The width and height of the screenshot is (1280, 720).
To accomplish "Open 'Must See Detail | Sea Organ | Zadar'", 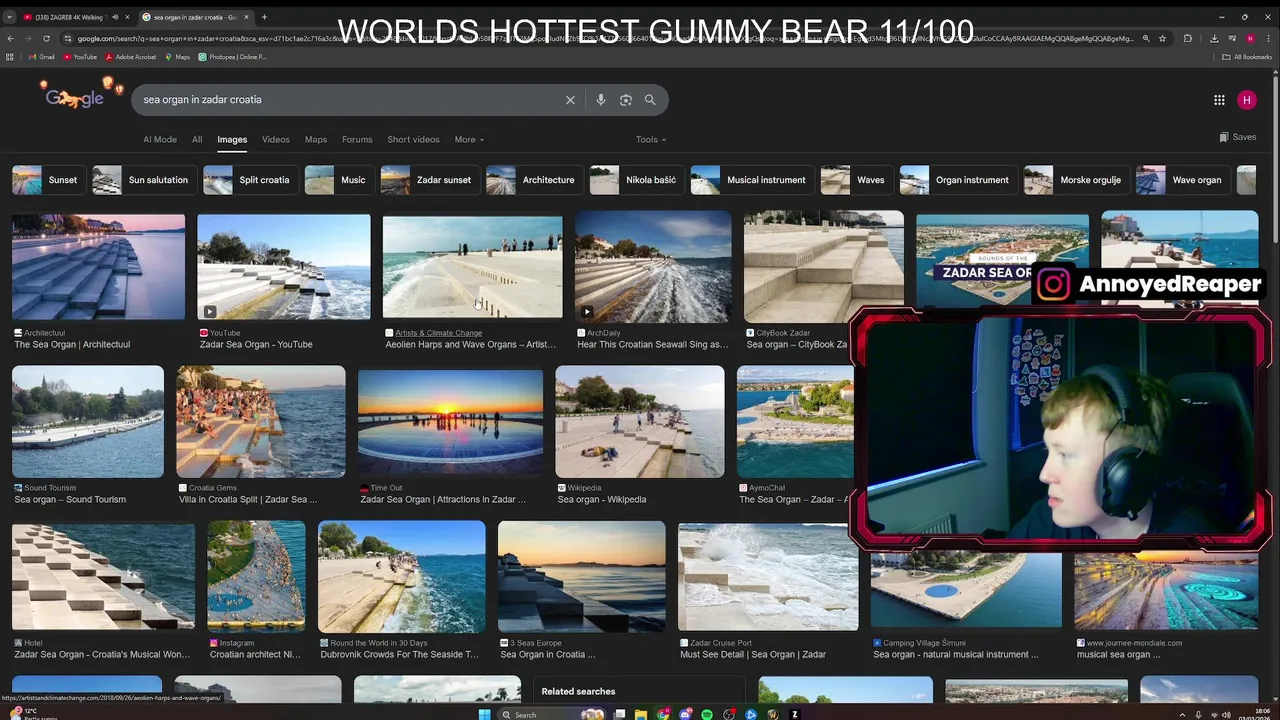I will coord(753,655).
